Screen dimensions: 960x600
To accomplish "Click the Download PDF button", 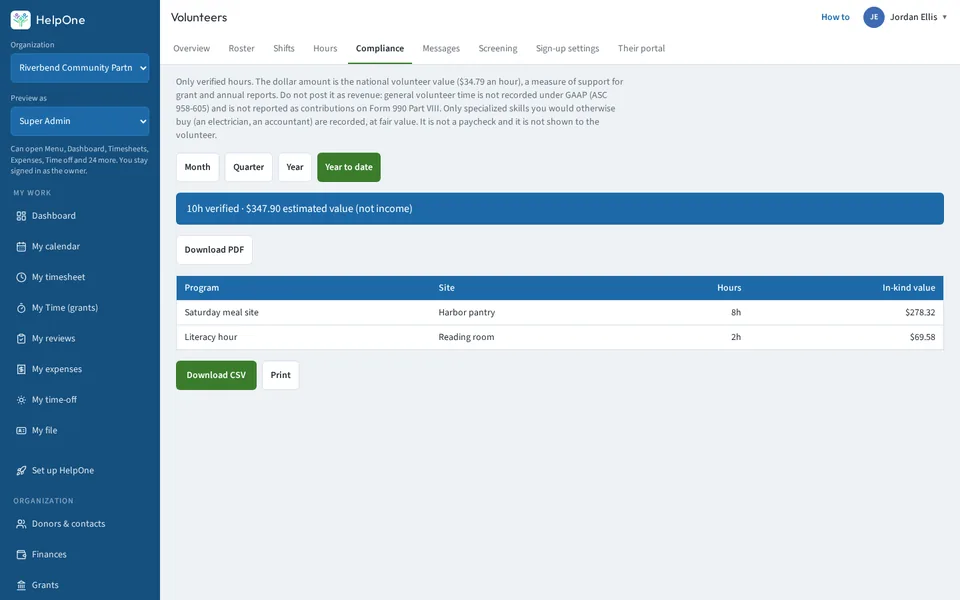I will point(214,250).
